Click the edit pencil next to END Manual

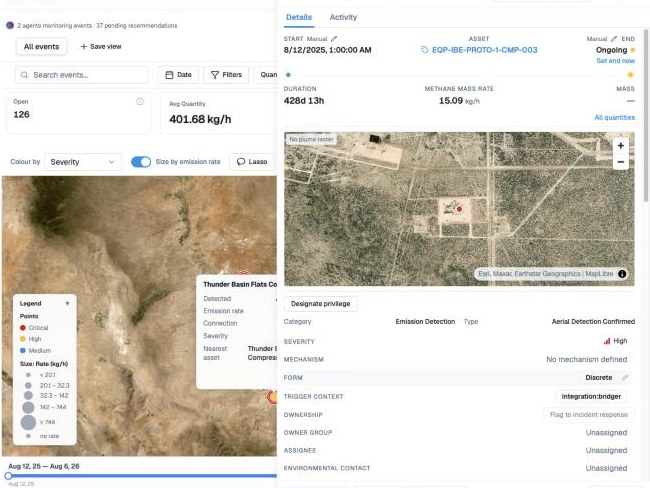[614, 39]
